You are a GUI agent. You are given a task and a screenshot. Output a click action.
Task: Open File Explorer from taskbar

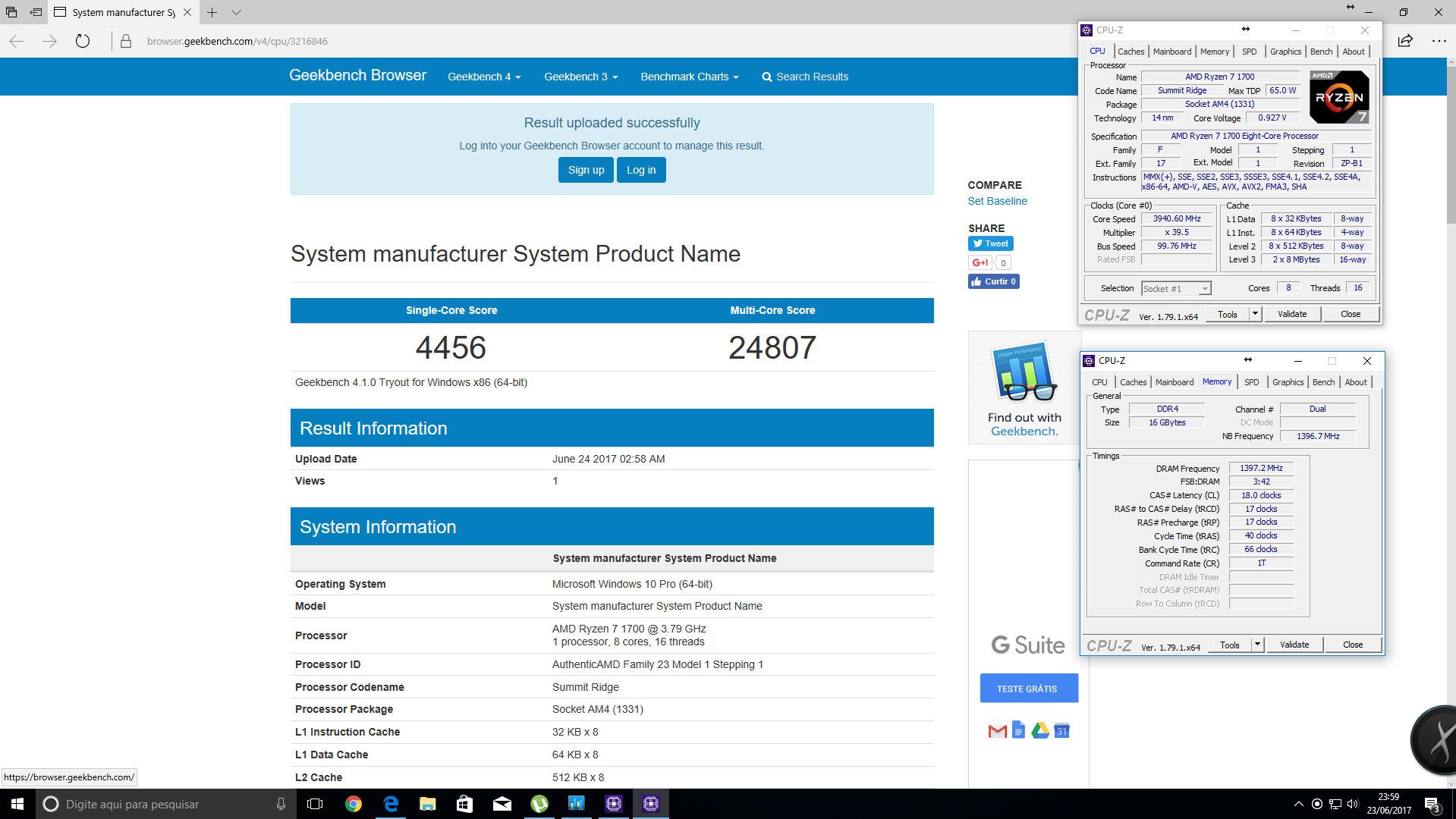[x=428, y=804]
